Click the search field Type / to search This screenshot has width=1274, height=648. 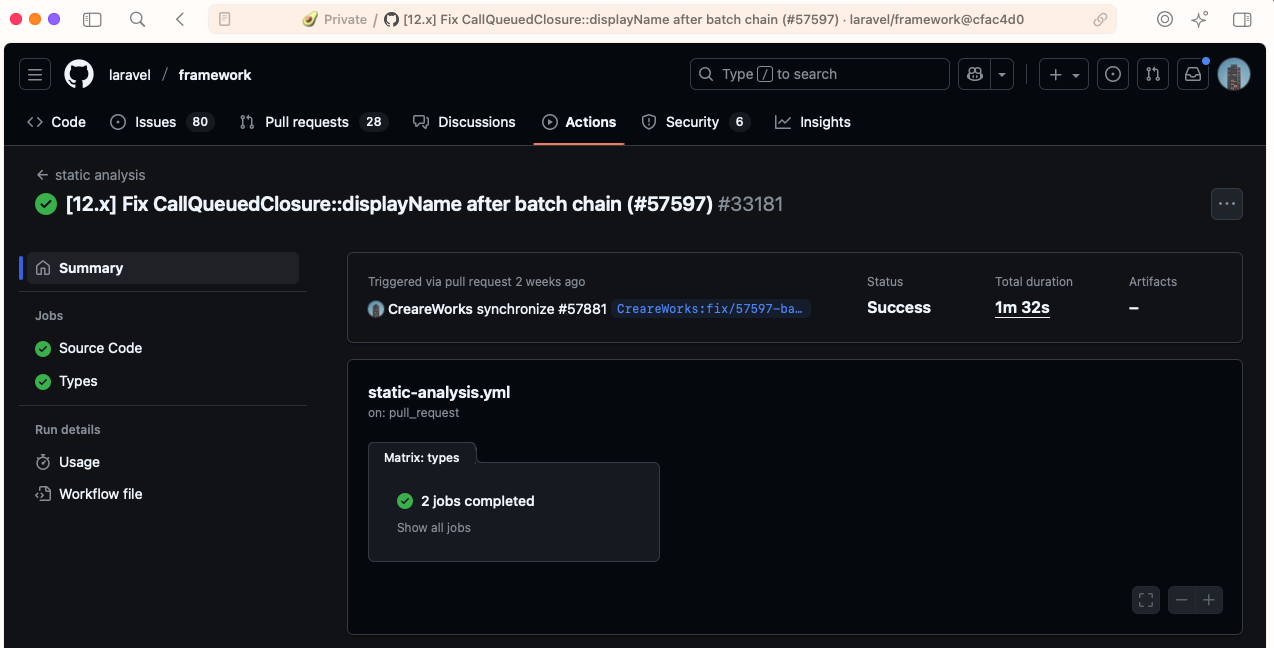pos(820,75)
